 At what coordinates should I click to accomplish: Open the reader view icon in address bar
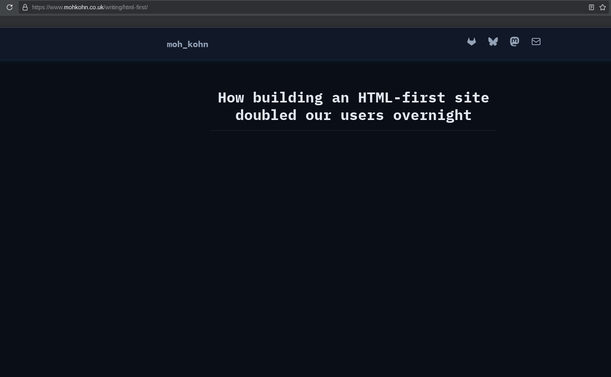[591, 7]
